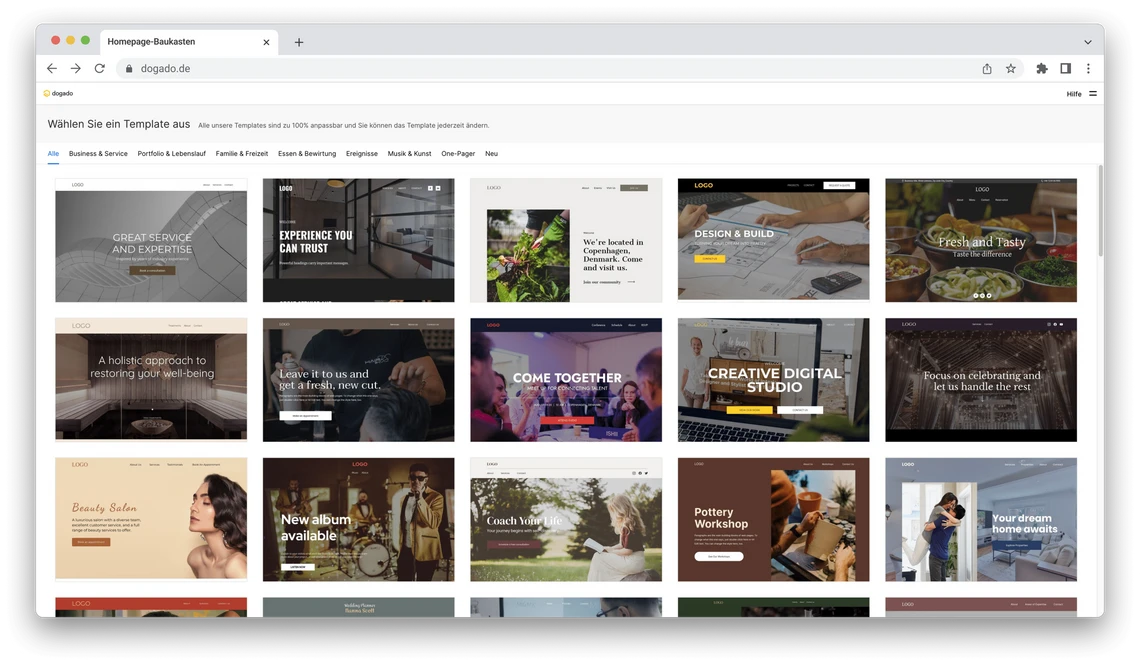
Task: Open the Pottery Workshop template preview
Action: (x=773, y=518)
